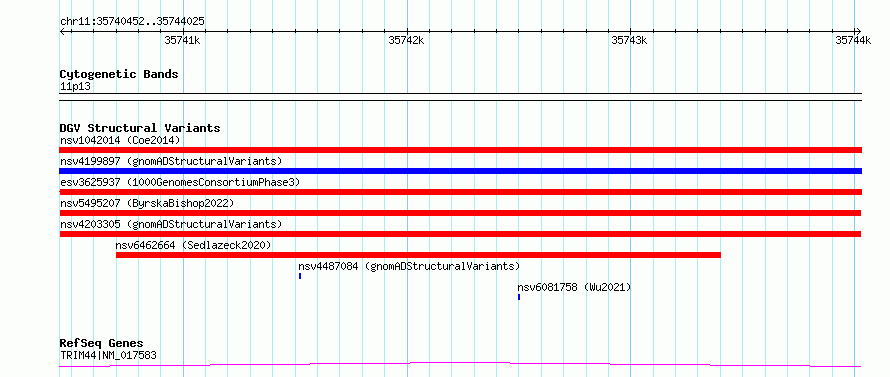Viewport: 890px width, 377px height.
Task: Click the 35741k ruler tick label
Action: (182, 40)
